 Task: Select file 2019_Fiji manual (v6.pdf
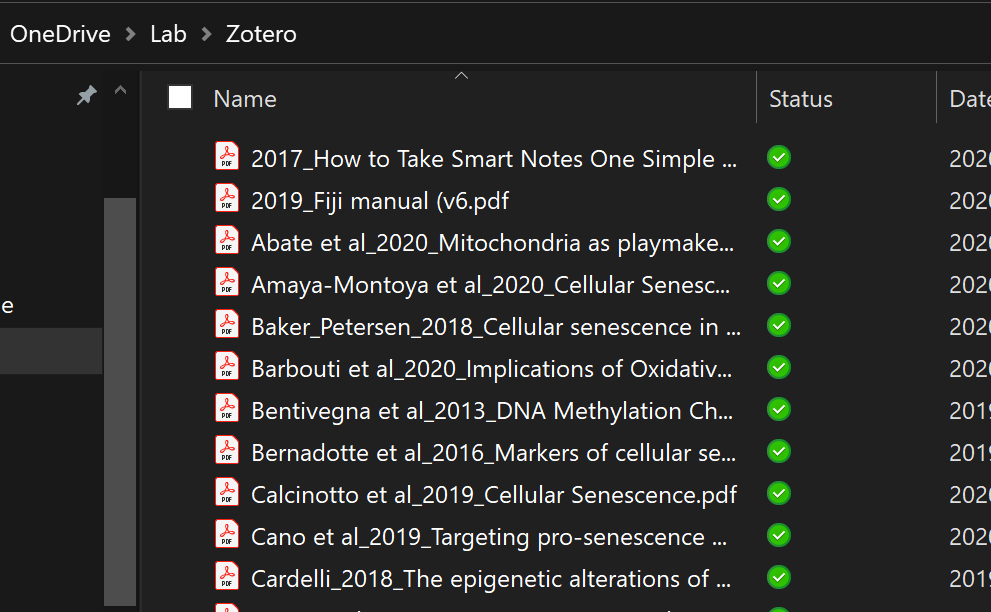(x=380, y=201)
